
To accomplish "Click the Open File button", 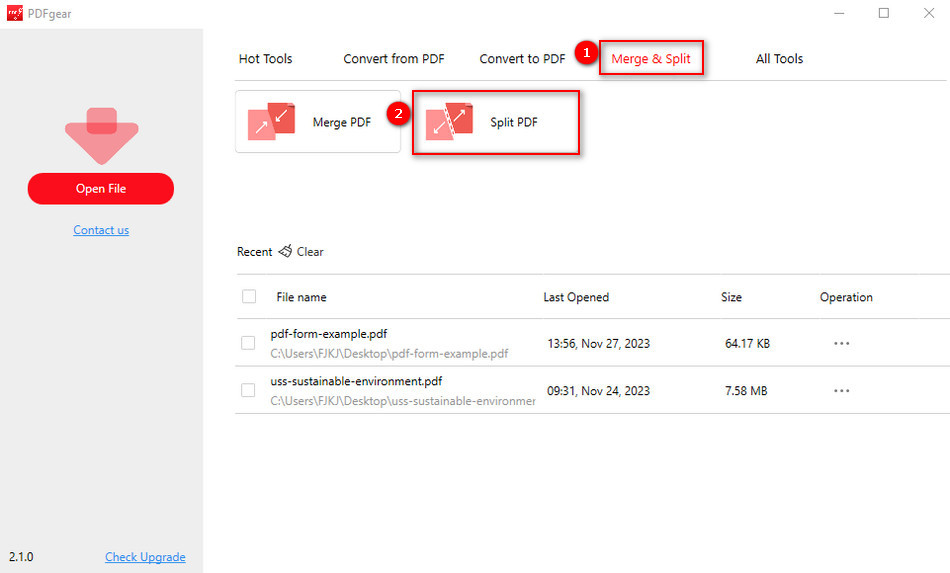I will pyautogui.click(x=101, y=188).
